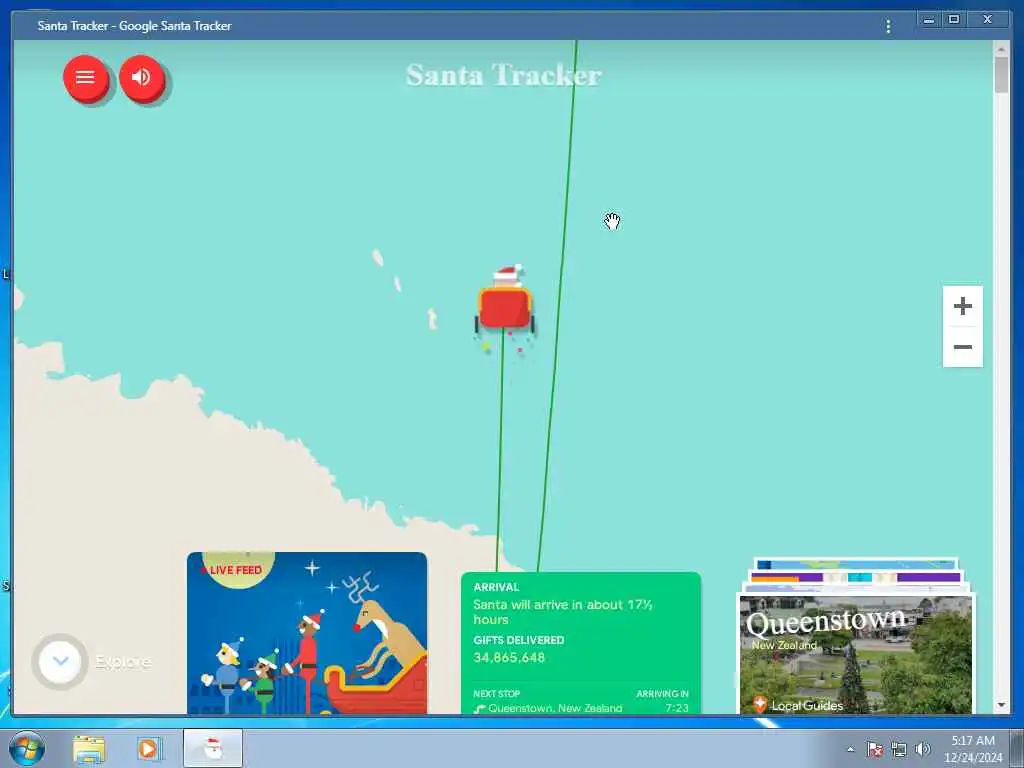The width and height of the screenshot is (1024, 768).
Task: Show hidden system tray icons arrow
Action: pos(850,749)
